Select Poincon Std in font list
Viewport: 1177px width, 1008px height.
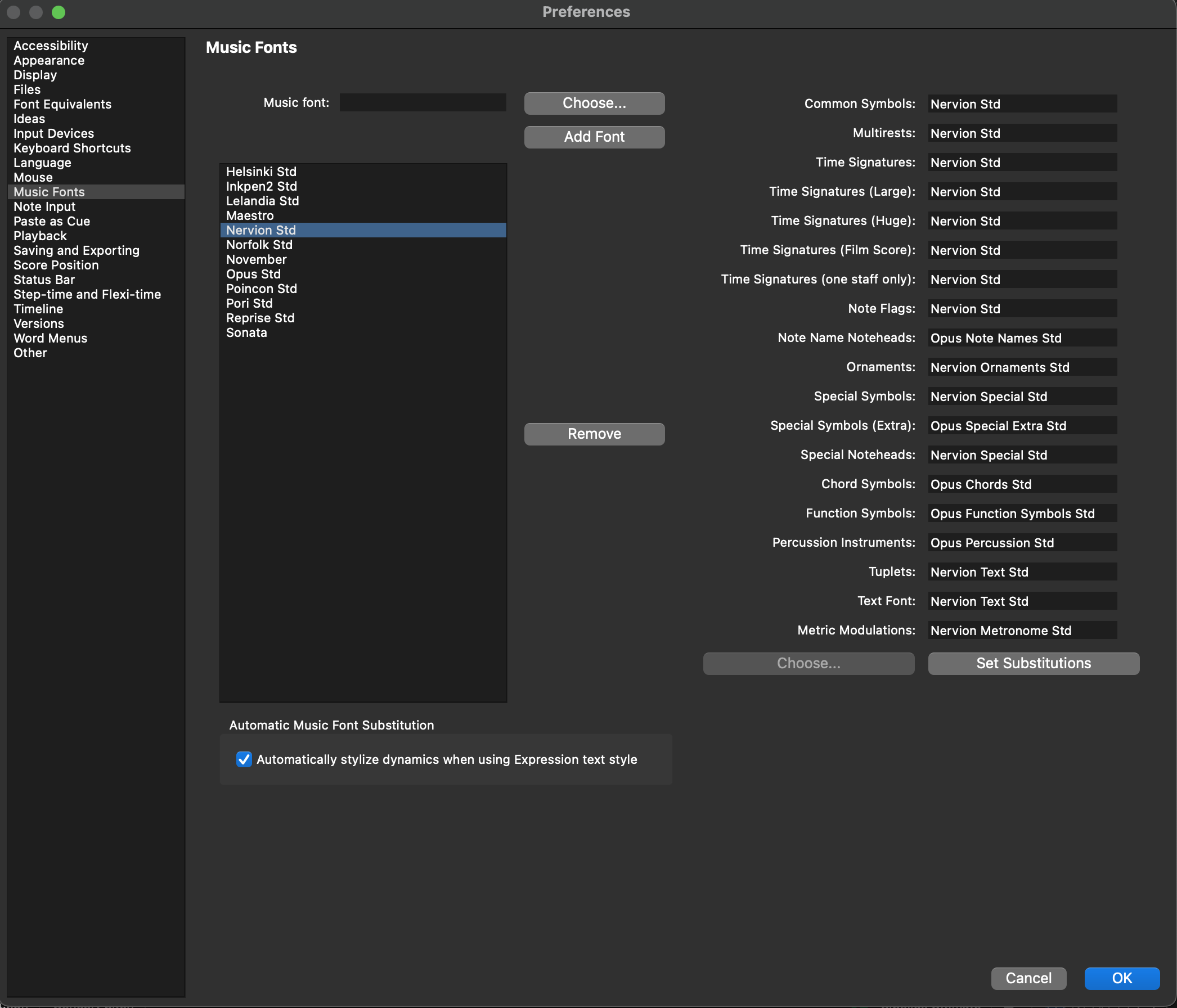(363, 289)
